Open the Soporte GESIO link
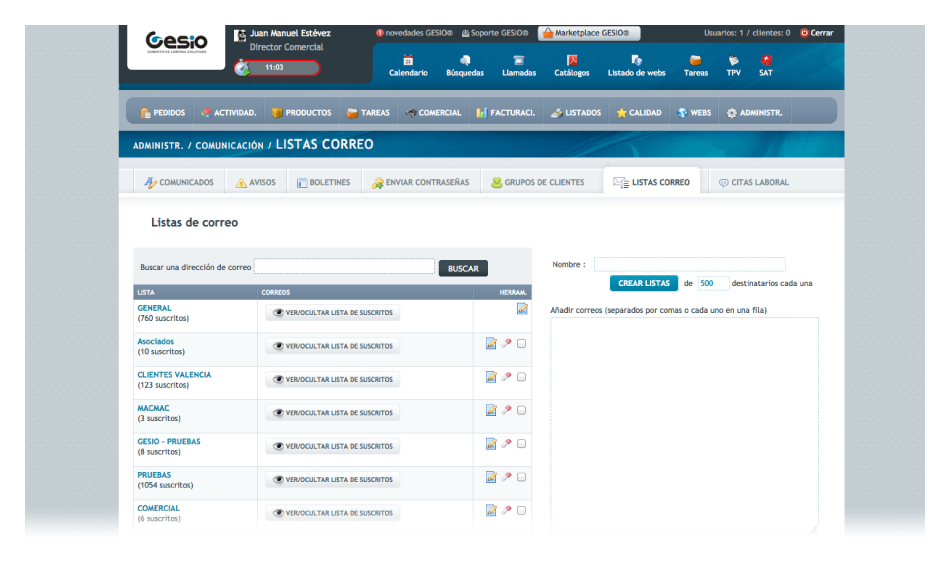Image resolution: width=950 pixels, height=562 pixels. [495, 33]
